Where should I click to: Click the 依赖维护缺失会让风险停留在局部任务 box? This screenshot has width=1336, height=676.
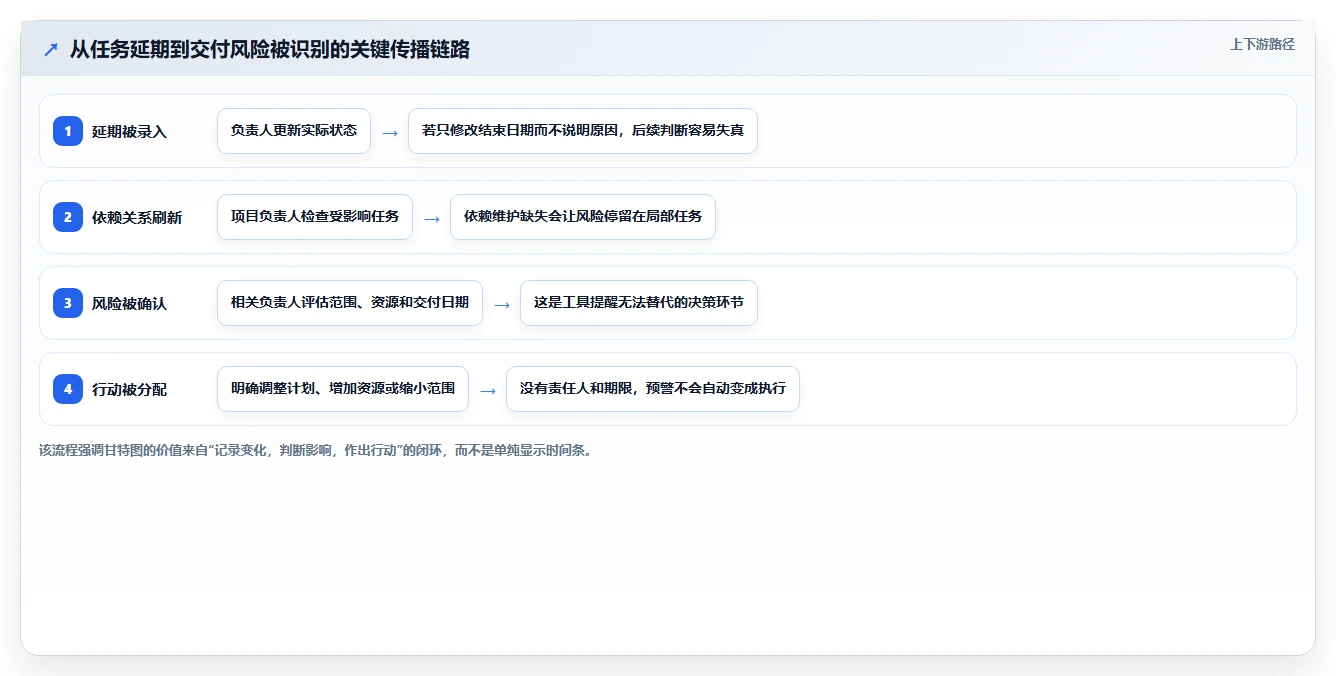click(583, 217)
